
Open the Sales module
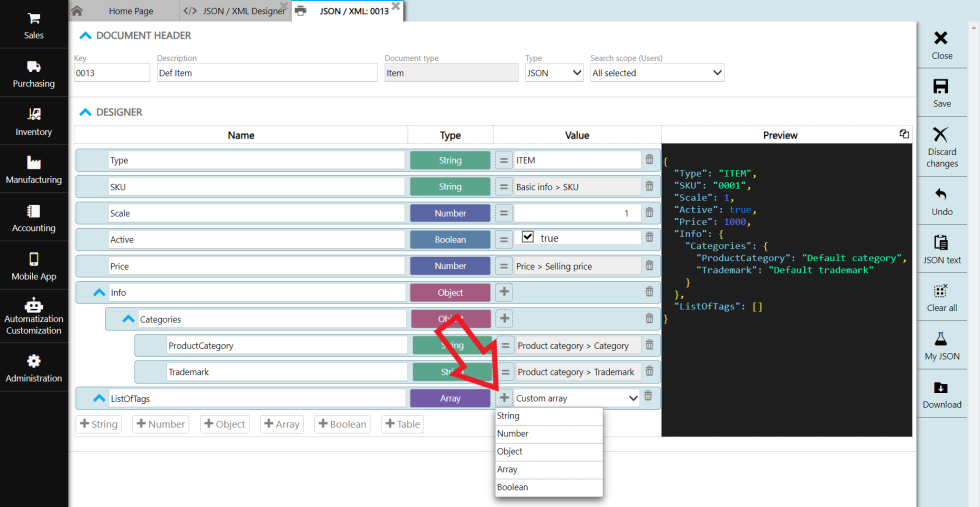[x=34, y=25]
